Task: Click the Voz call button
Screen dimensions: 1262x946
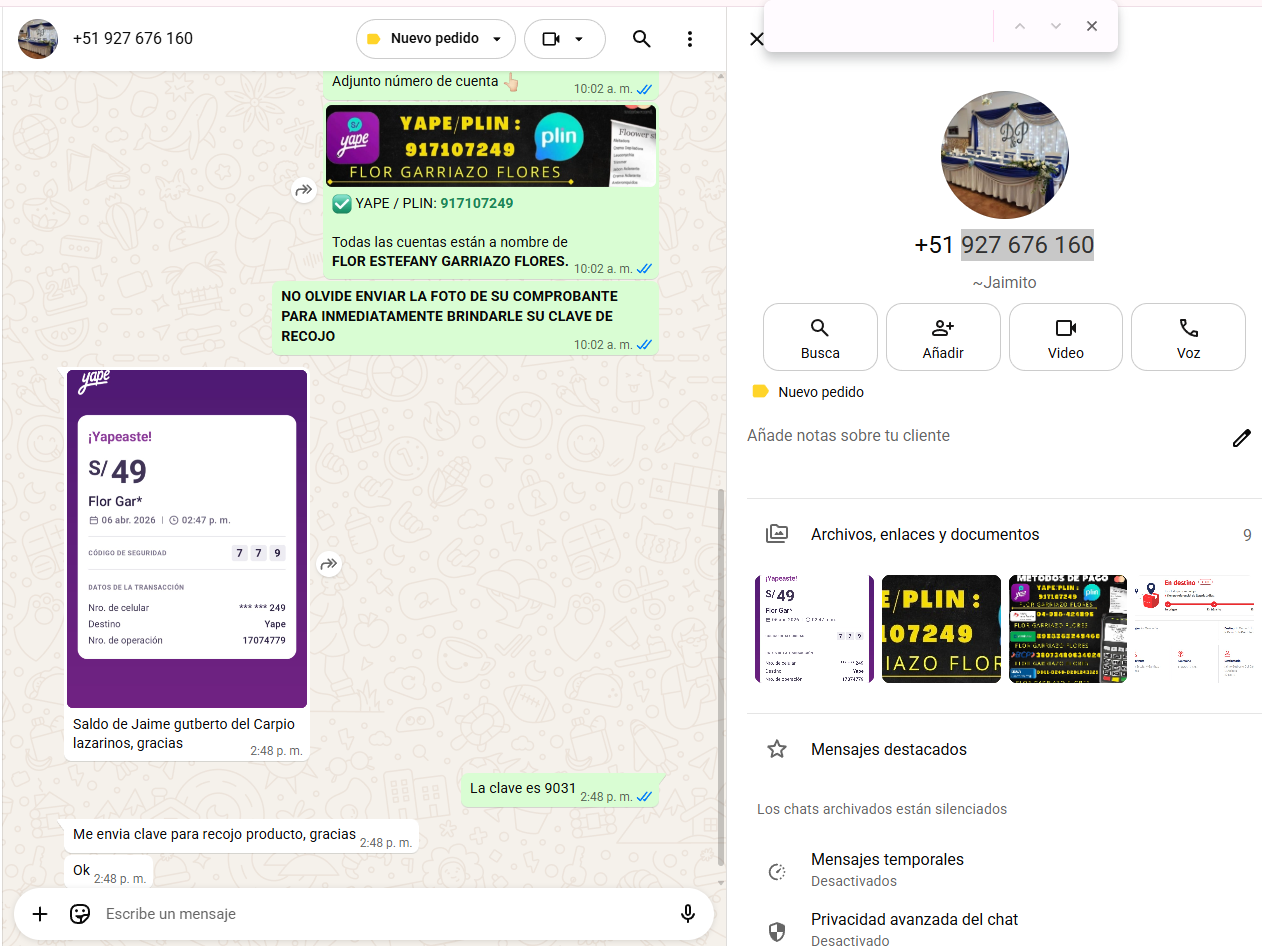Action: (x=1188, y=338)
